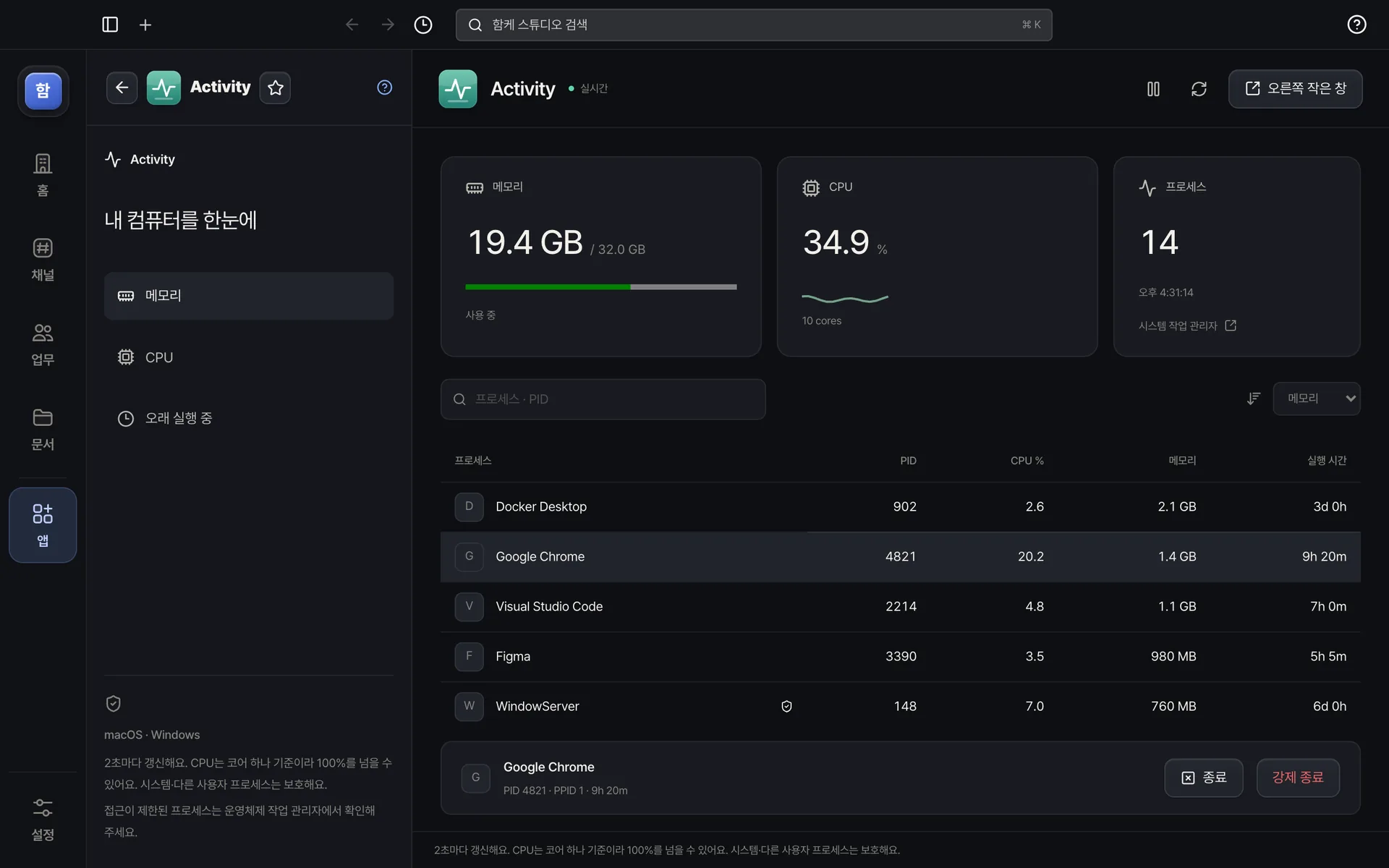Toggle sort direction icon
This screenshot has height=868, width=1389.
(1254, 399)
